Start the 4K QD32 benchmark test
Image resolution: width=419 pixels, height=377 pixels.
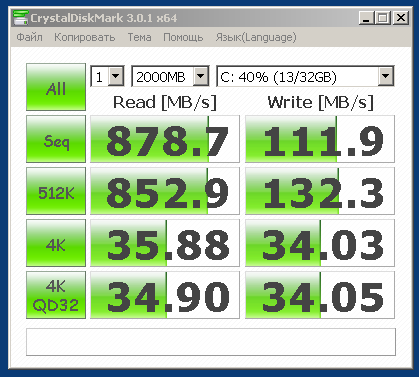pos(56,295)
